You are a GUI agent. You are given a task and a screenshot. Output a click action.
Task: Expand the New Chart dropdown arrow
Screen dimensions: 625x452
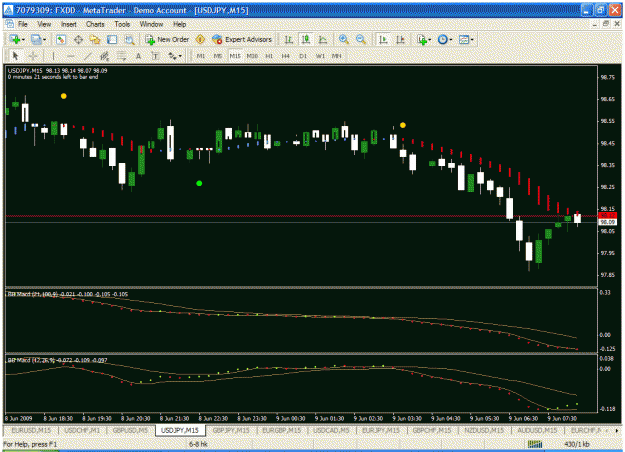point(23,40)
